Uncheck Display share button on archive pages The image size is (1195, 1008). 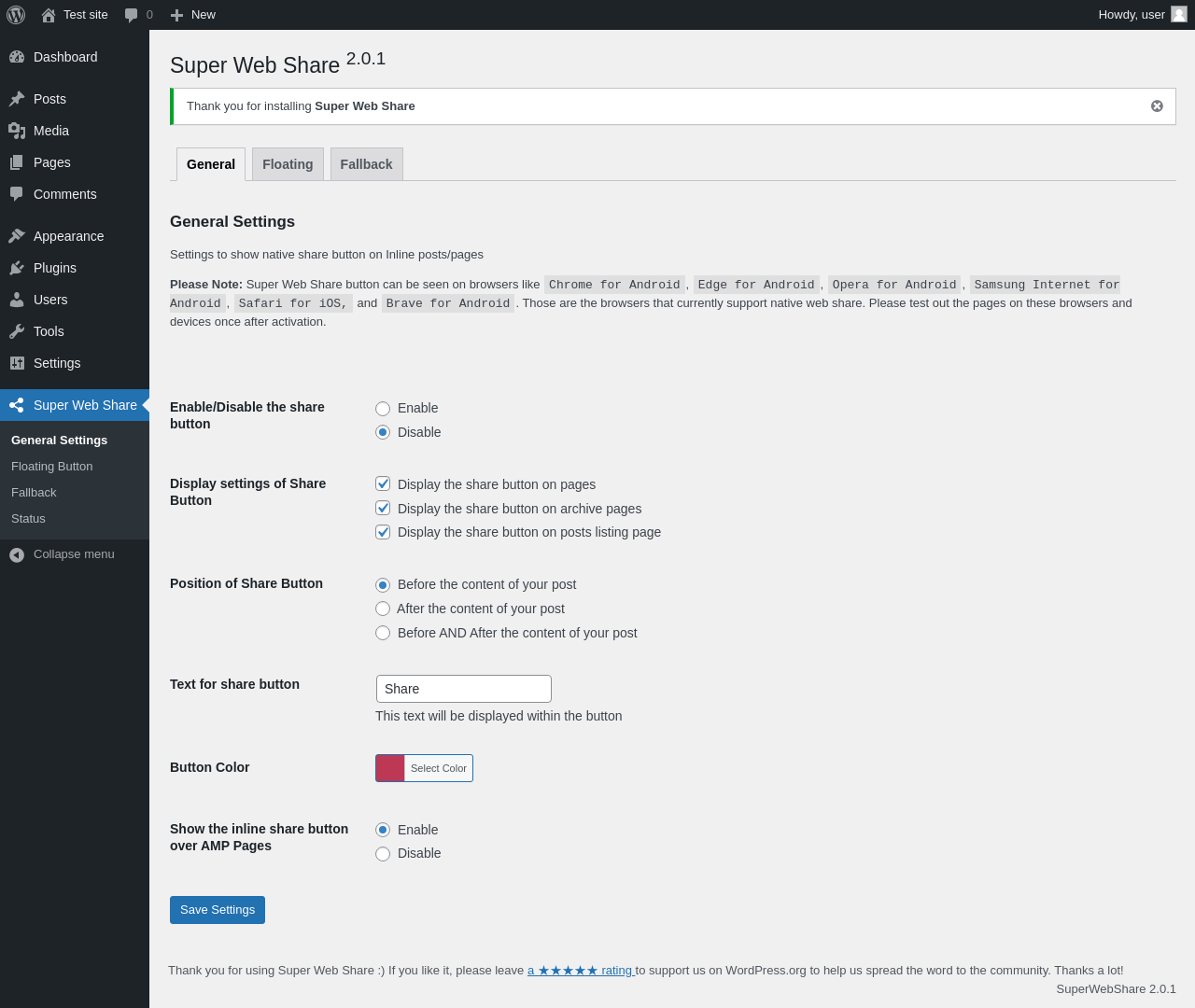point(383,508)
